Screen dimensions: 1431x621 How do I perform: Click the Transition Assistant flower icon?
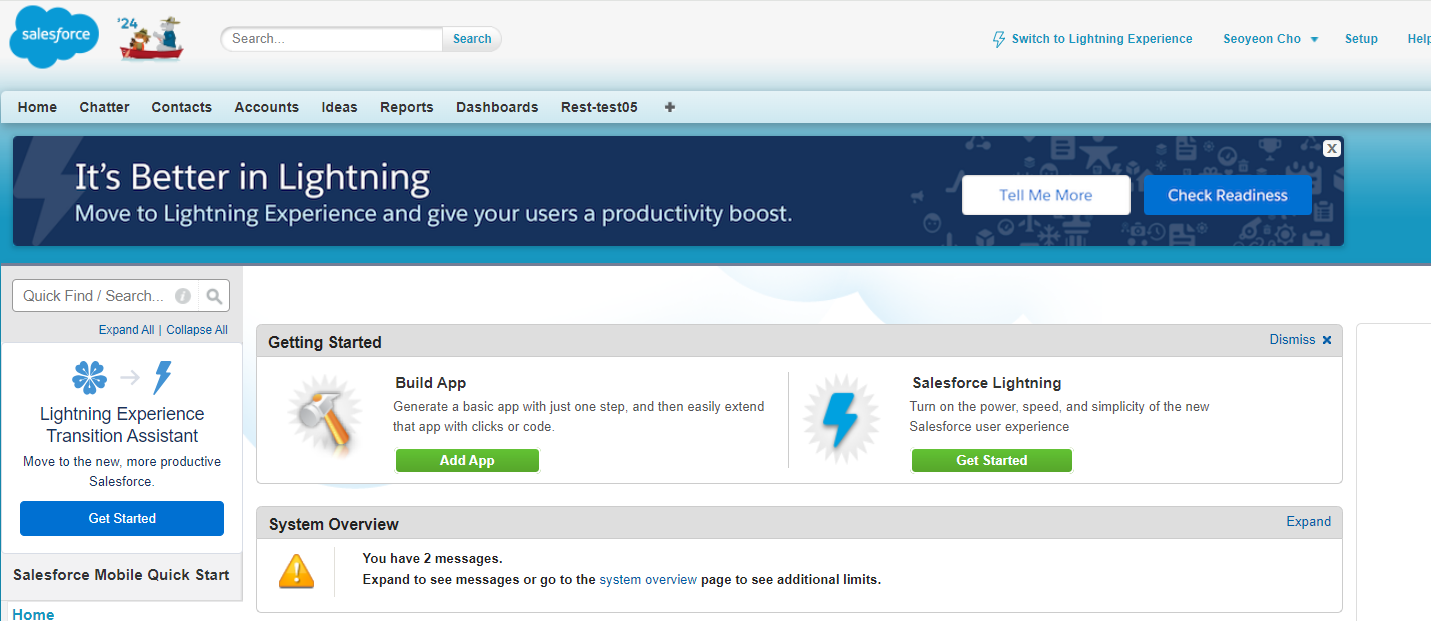(x=89, y=378)
